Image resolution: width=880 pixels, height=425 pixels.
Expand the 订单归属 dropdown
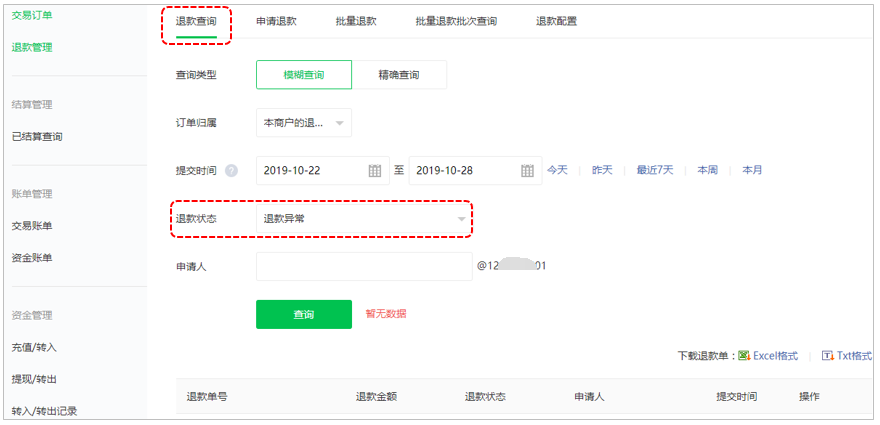click(x=304, y=123)
